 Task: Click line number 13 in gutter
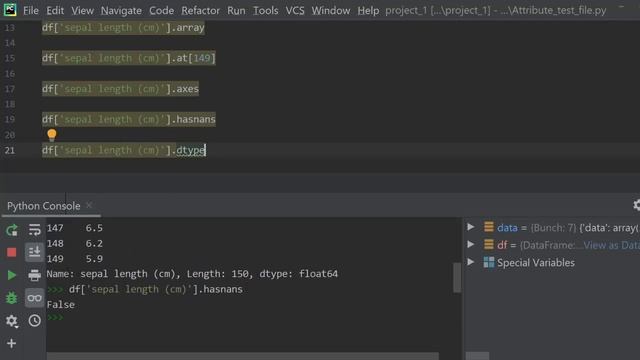[10, 28]
